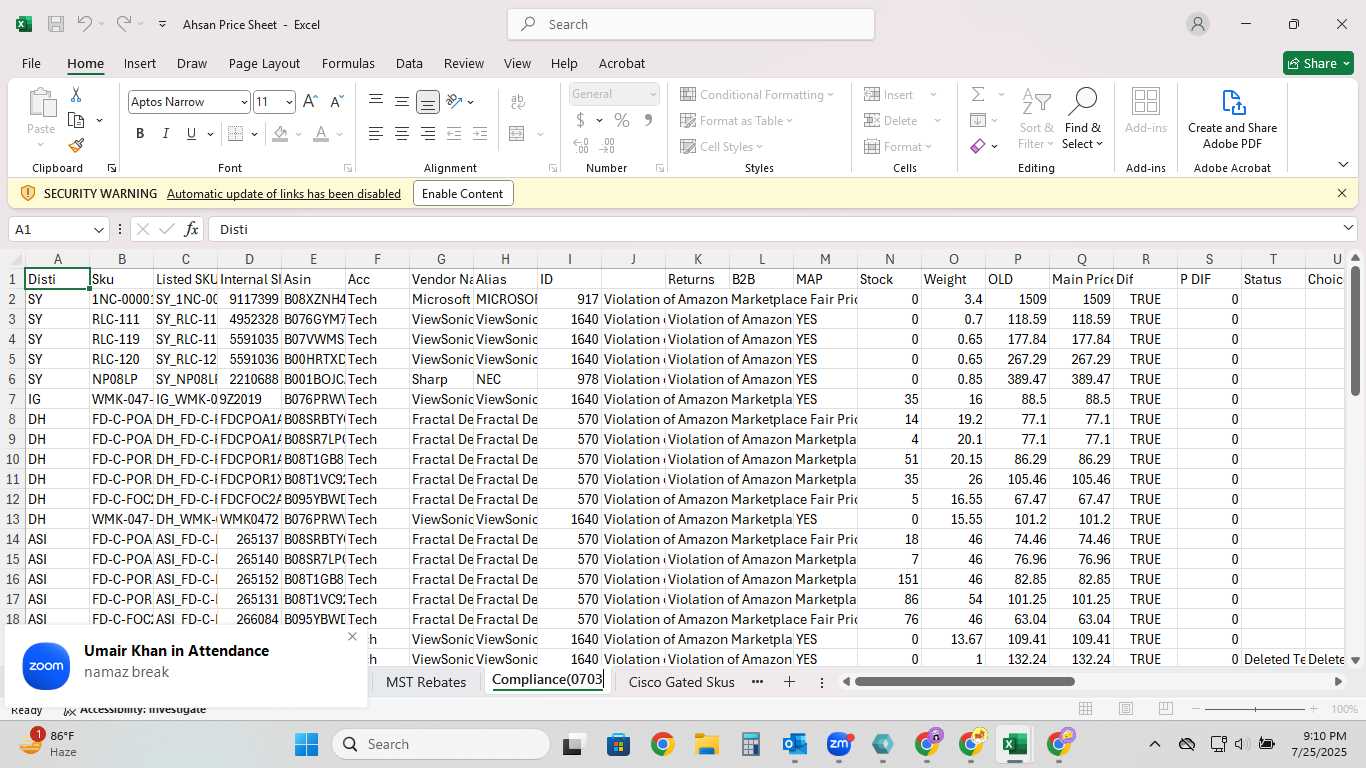This screenshot has width=1366, height=768.
Task: Open the font size 11 dropdown
Action: pos(289,102)
